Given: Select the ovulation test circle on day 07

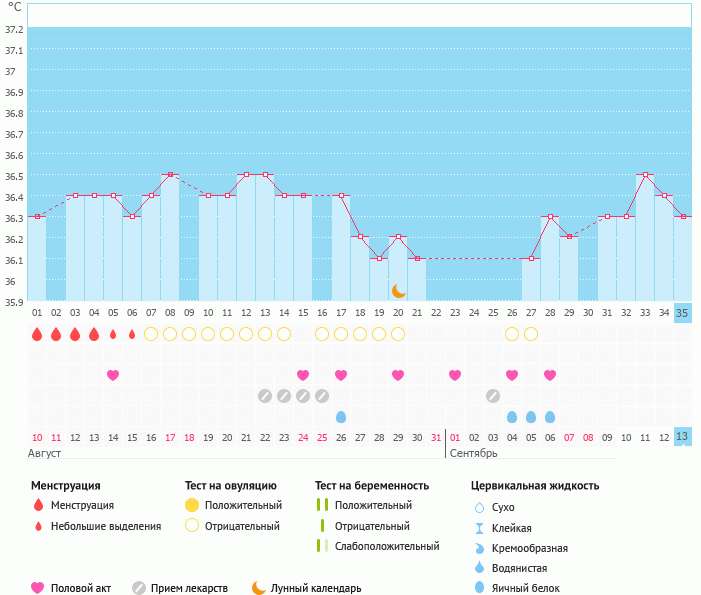Looking at the screenshot, I should (151, 334).
